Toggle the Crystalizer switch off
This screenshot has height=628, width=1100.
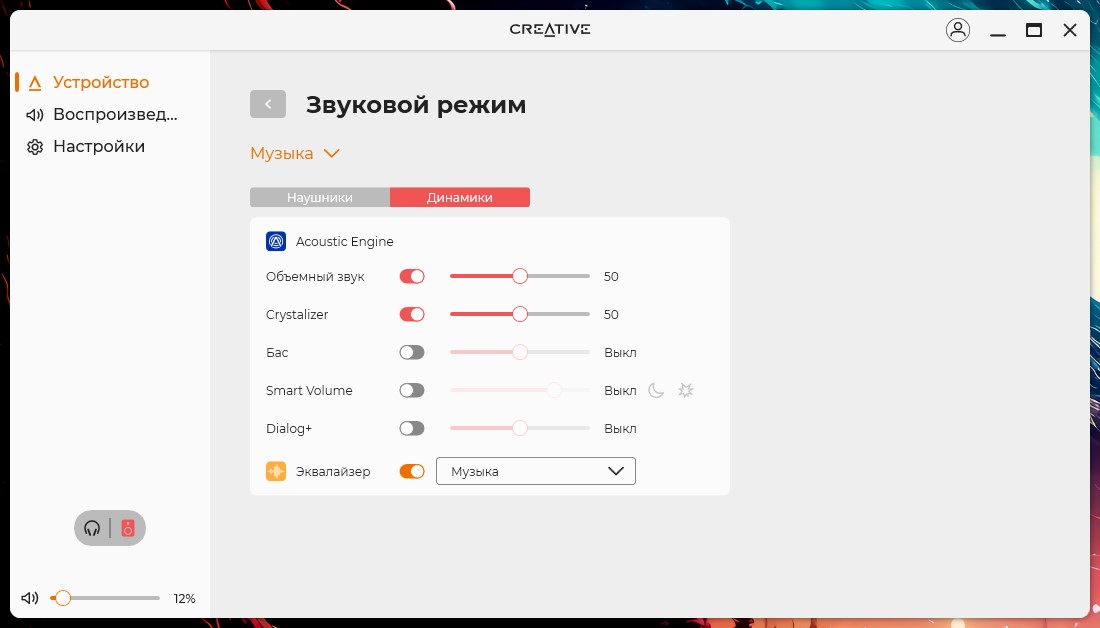coord(412,314)
